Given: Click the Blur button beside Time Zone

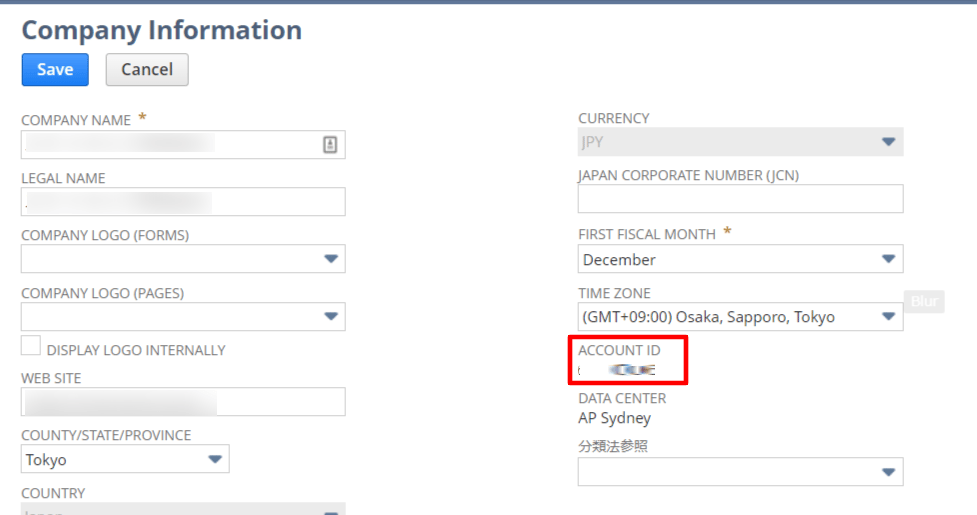Looking at the screenshot, I should point(924,301).
